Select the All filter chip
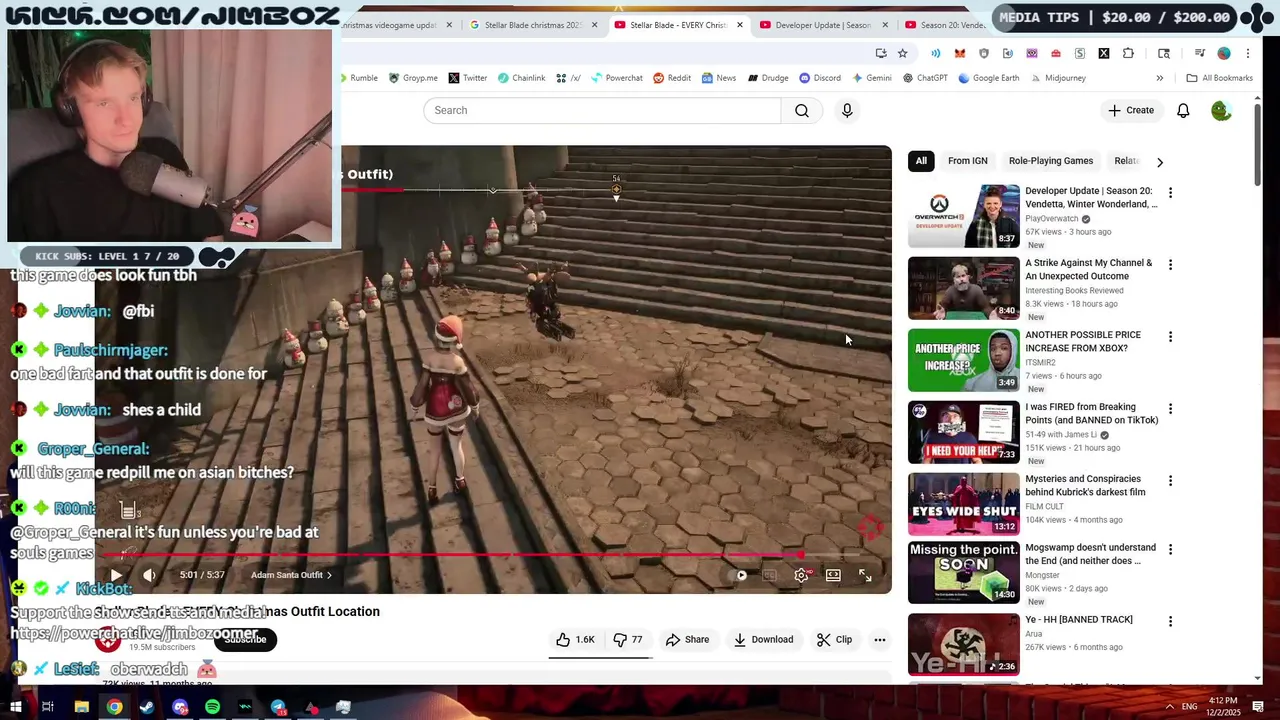 921,161
